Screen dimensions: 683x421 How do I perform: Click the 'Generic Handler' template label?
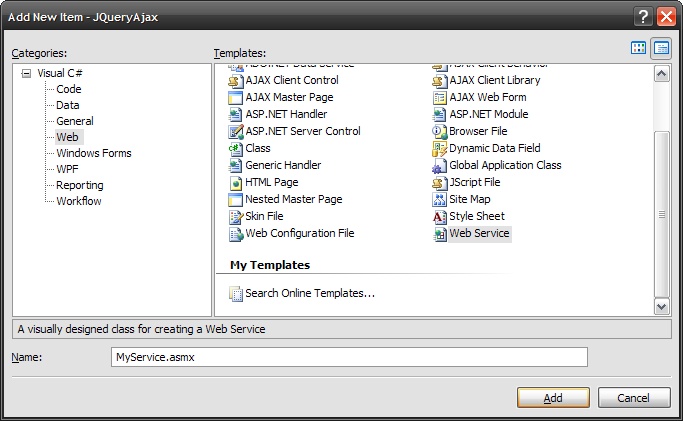tap(283, 165)
